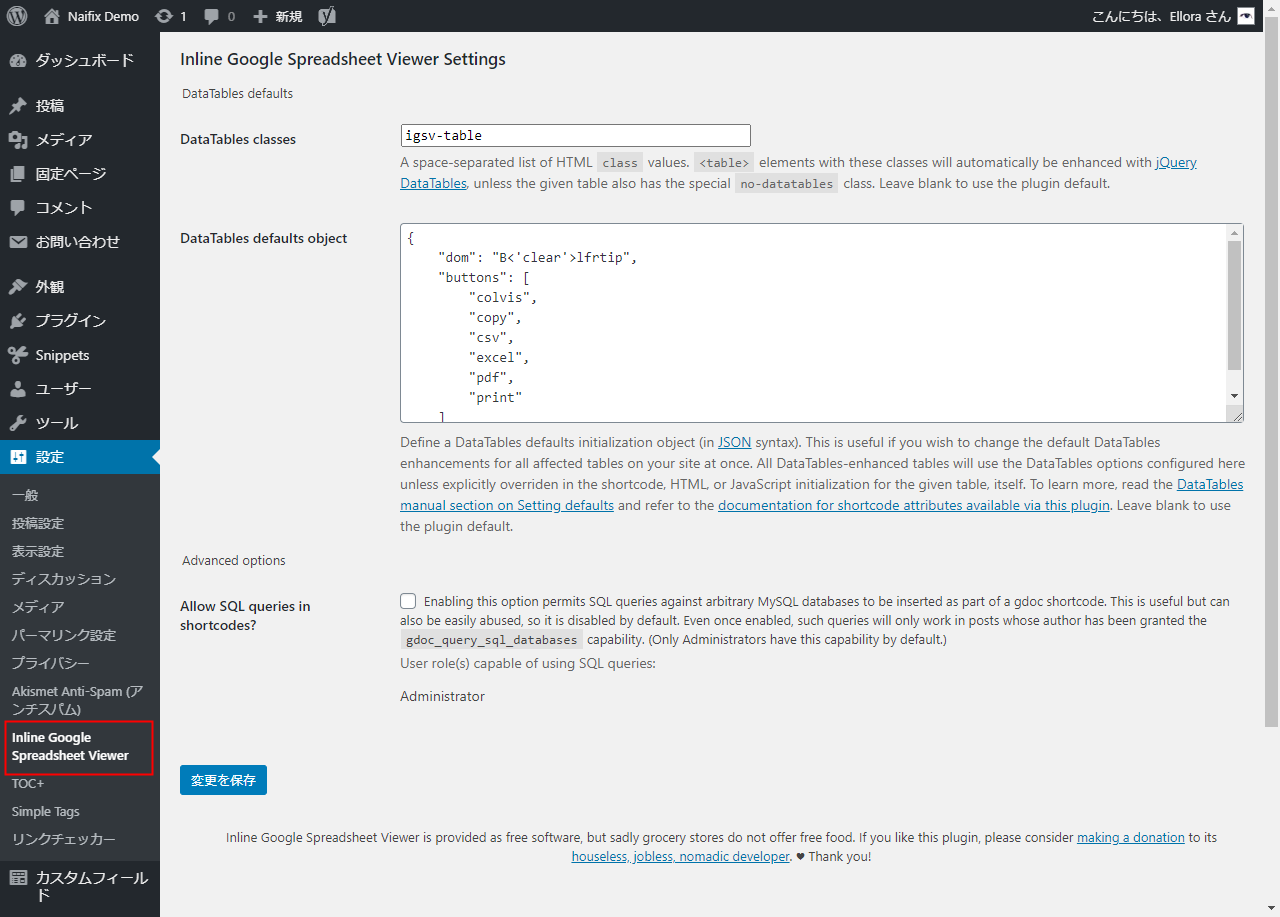Screen dimensions: 1280x917
Task: Go to 表示設定 submenu
Action: click(38, 551)
